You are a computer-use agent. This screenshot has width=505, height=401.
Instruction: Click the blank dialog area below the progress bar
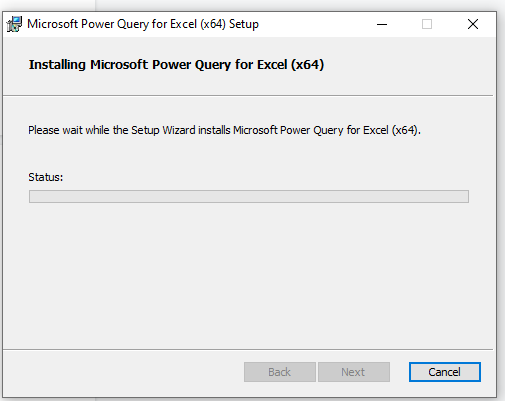pos(248,277)
